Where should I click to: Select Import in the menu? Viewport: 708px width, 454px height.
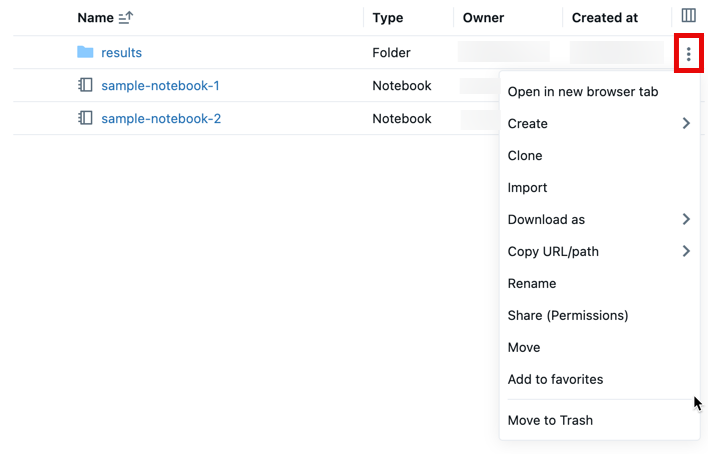[527, 188]
